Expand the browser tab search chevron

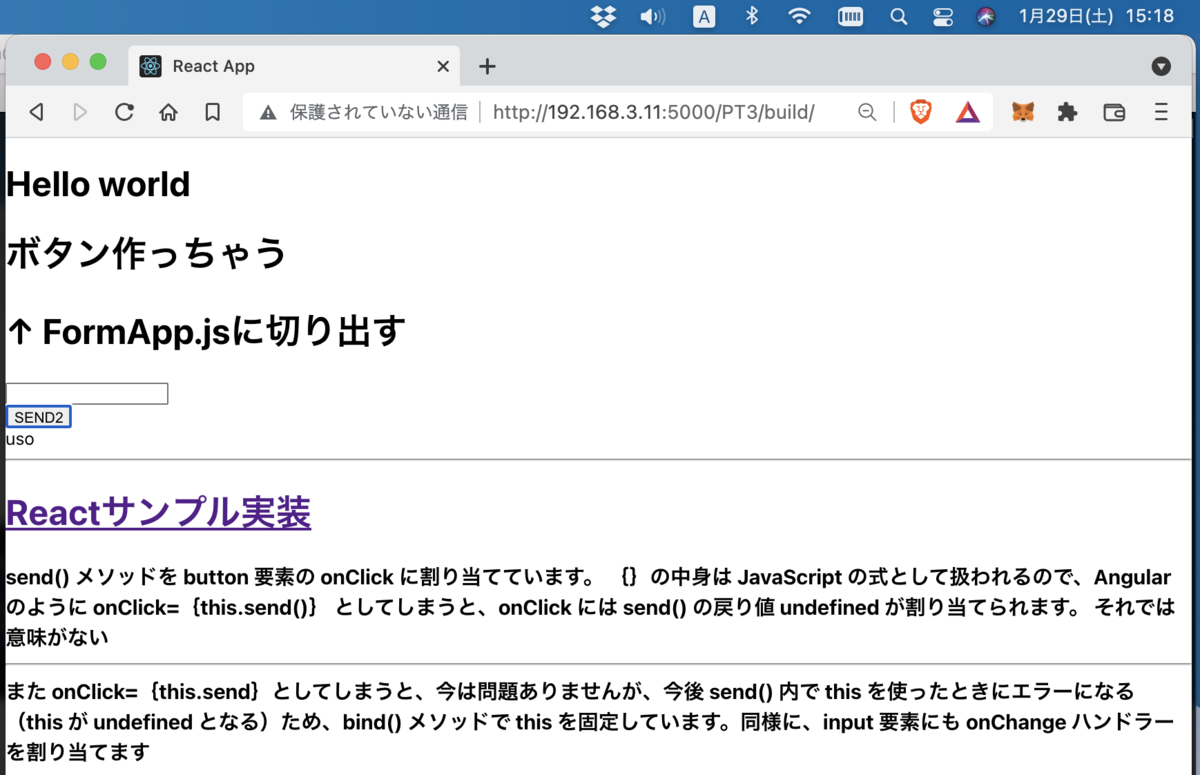[x=1161, y=66]
